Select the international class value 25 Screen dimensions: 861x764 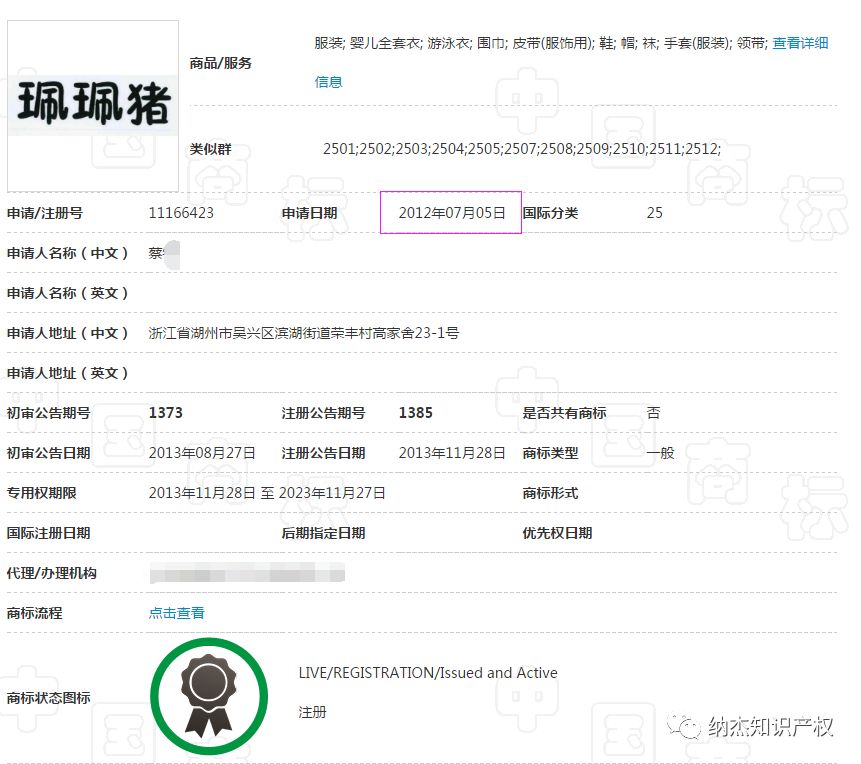click(654, 212)
